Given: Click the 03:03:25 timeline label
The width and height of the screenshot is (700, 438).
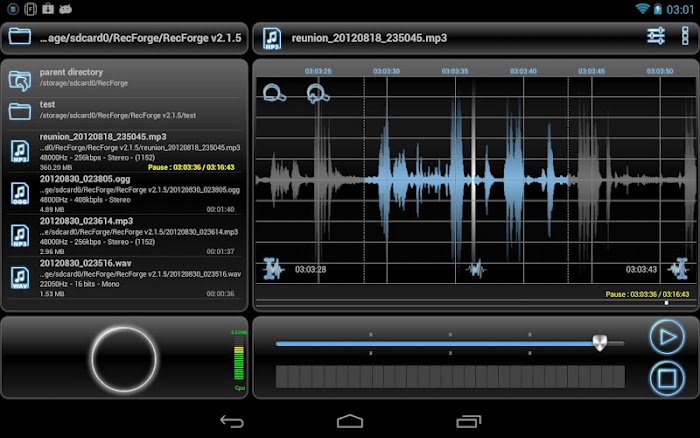Looking at the screenshot, I should coord(318,71).
